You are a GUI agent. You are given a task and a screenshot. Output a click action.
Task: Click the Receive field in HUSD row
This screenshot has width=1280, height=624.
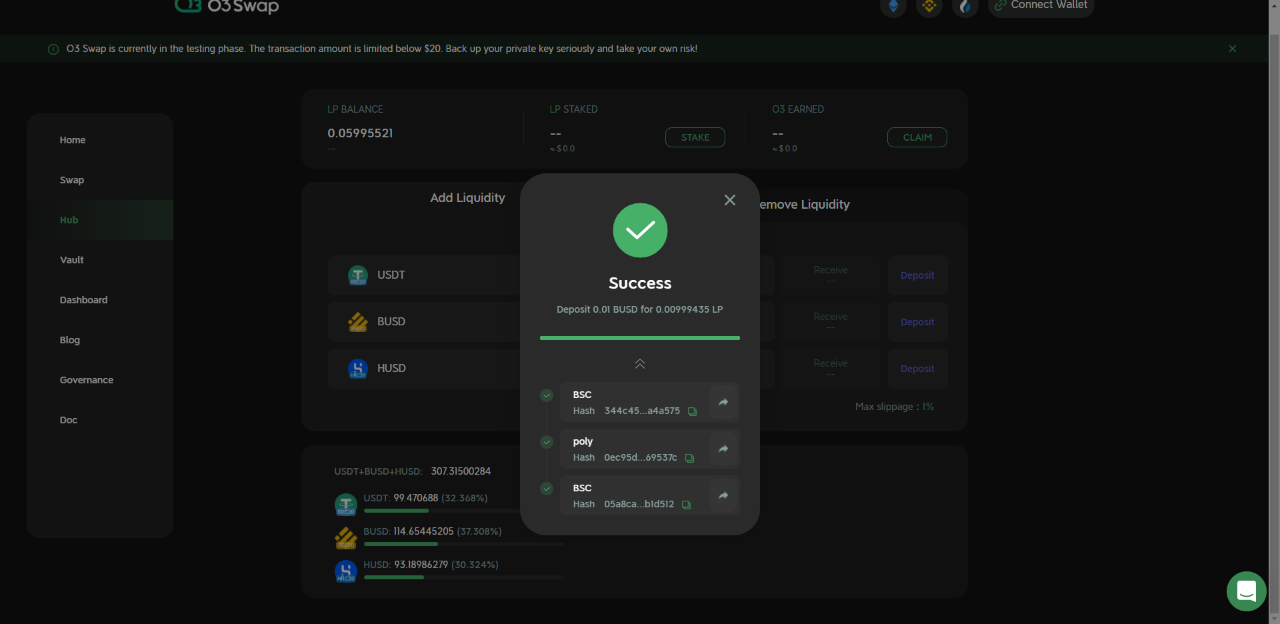click(830, 369)
